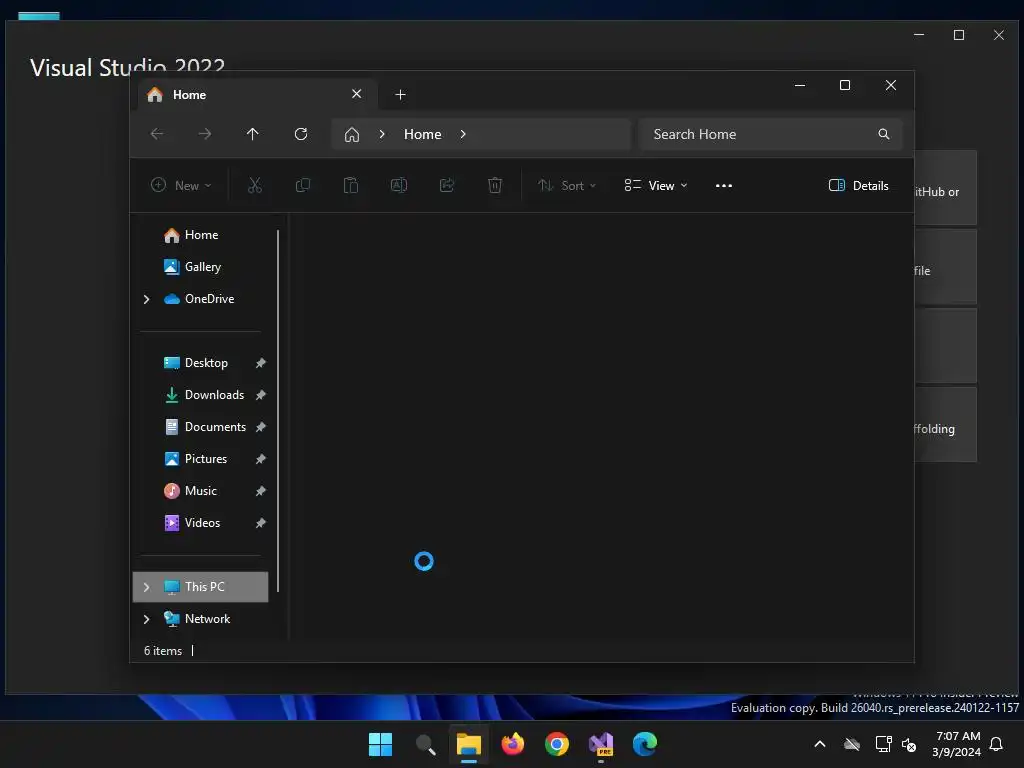Image resolution: width=1024 pixels, height=768 pixels.
Task: Click the pin icon beside Pictures
Action: 261,459
